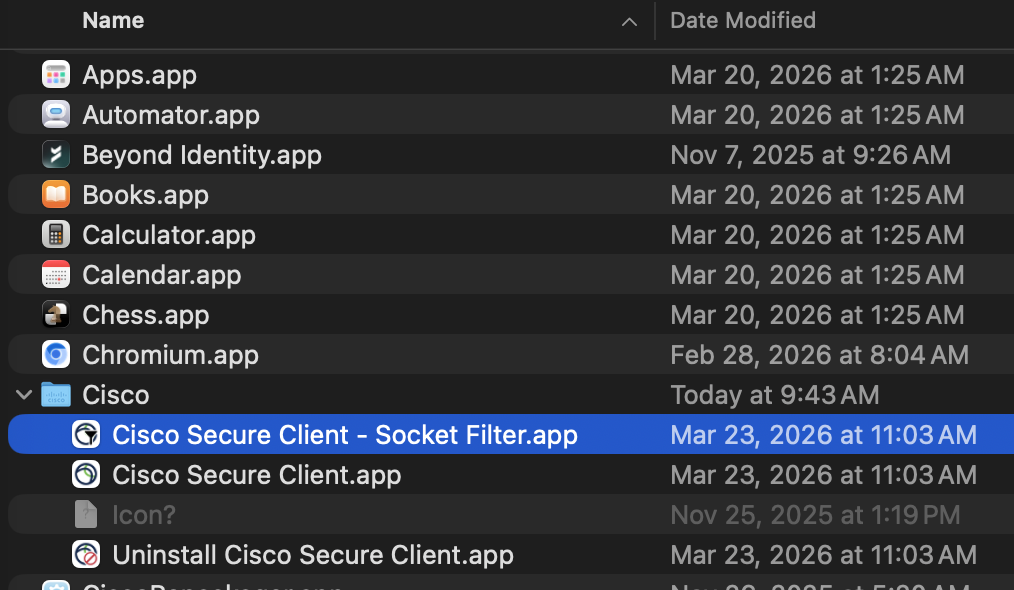Click the Chess.app icon
Viewport: 1014px width, 590px height.
click(x=56, y=314)
